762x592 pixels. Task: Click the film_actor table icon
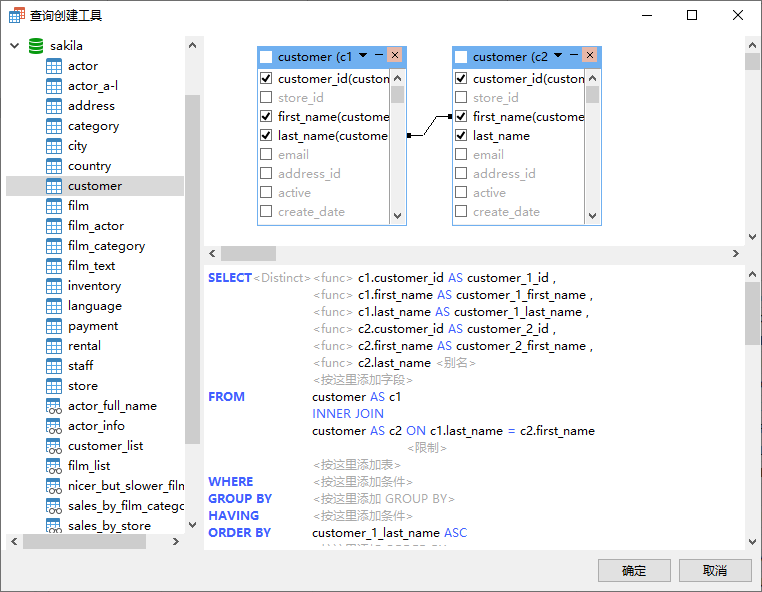coord(54,226)
